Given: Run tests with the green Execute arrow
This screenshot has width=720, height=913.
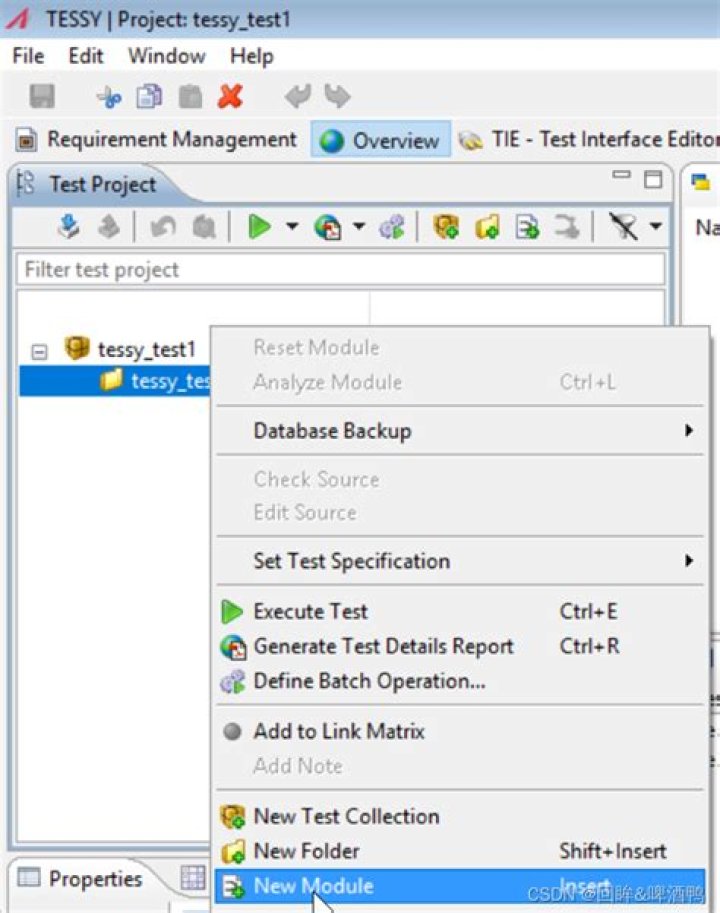Looking at the screenshot, I should coord(259,227).
